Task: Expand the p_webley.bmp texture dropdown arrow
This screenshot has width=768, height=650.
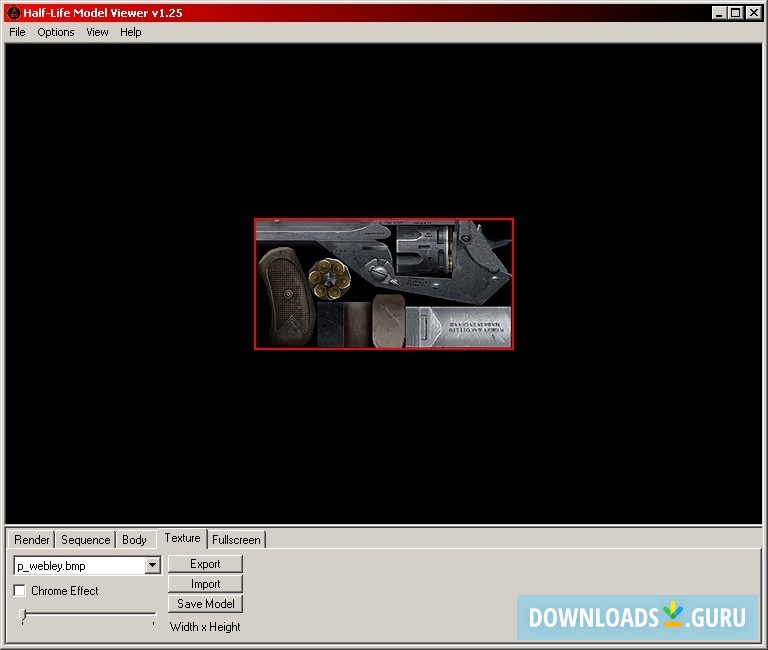Action: (x=153, y=566)
